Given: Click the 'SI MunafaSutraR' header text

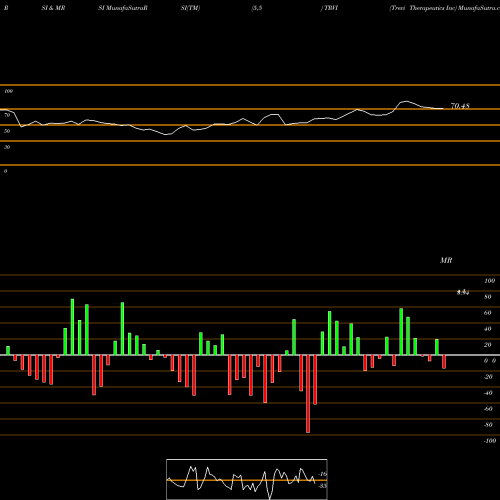Looking at the screenshot, I should (x=123, y=8).
